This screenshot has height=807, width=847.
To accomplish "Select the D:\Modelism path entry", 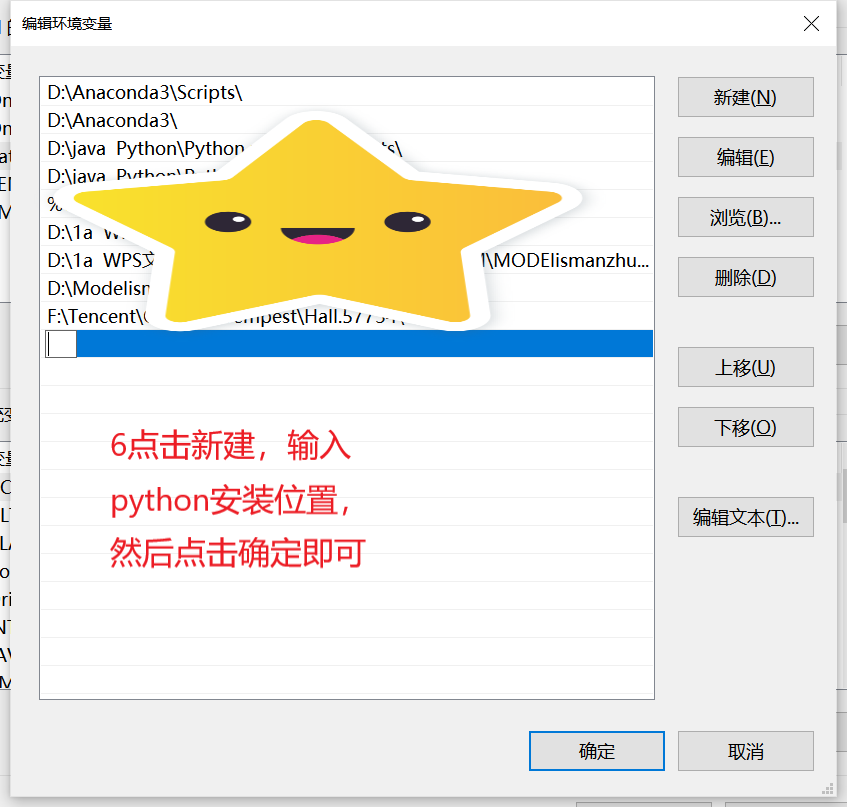I will tap(347, 288).
